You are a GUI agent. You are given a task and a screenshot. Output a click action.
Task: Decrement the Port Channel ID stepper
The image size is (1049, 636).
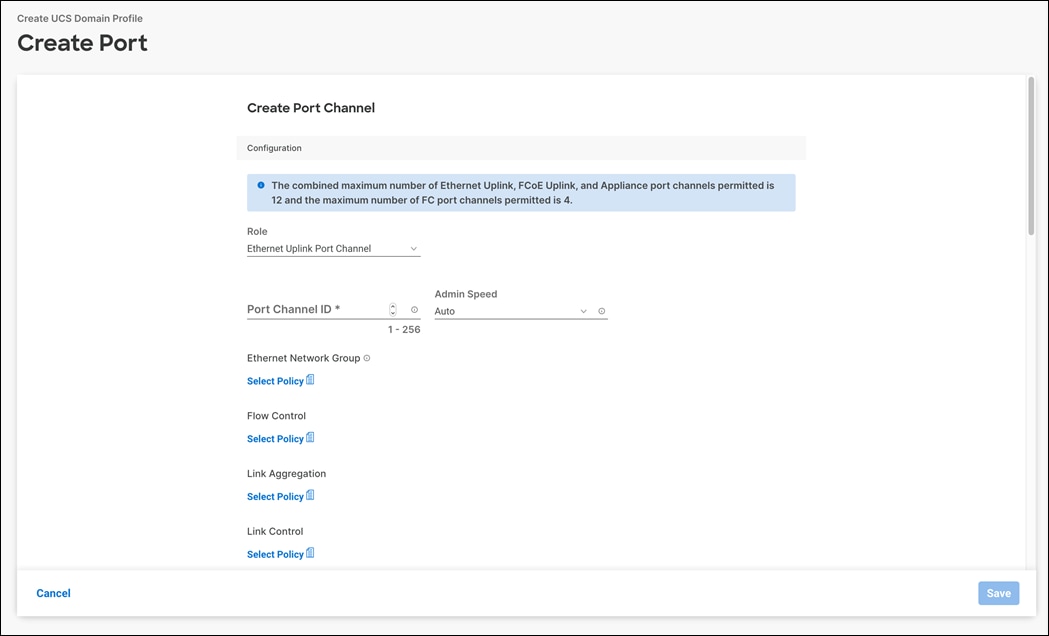[393, 313]
